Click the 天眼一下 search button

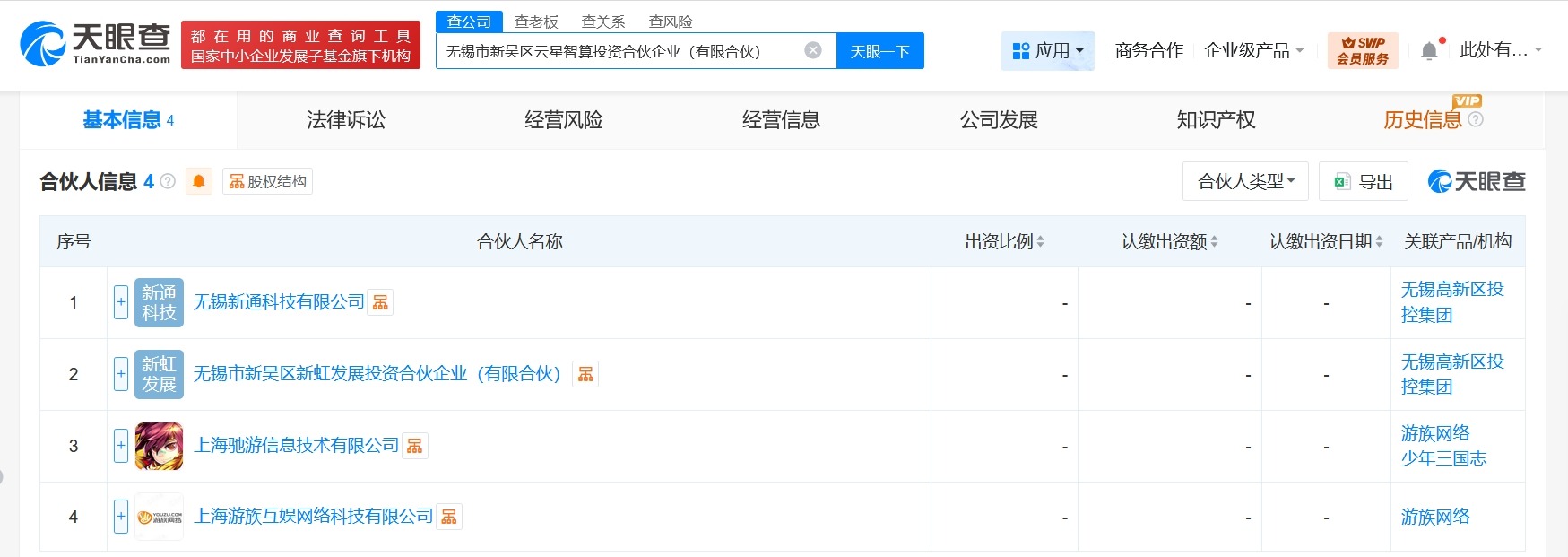coord(879,51)
